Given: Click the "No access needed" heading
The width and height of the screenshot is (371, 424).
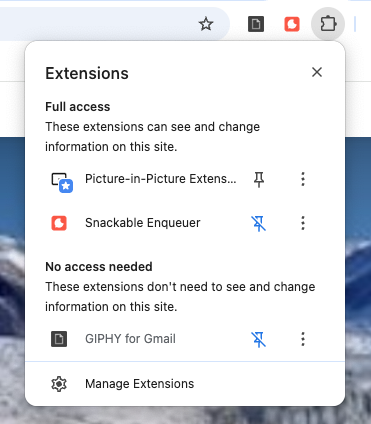Looking at the screenshot, I should (x=99, y=267).
